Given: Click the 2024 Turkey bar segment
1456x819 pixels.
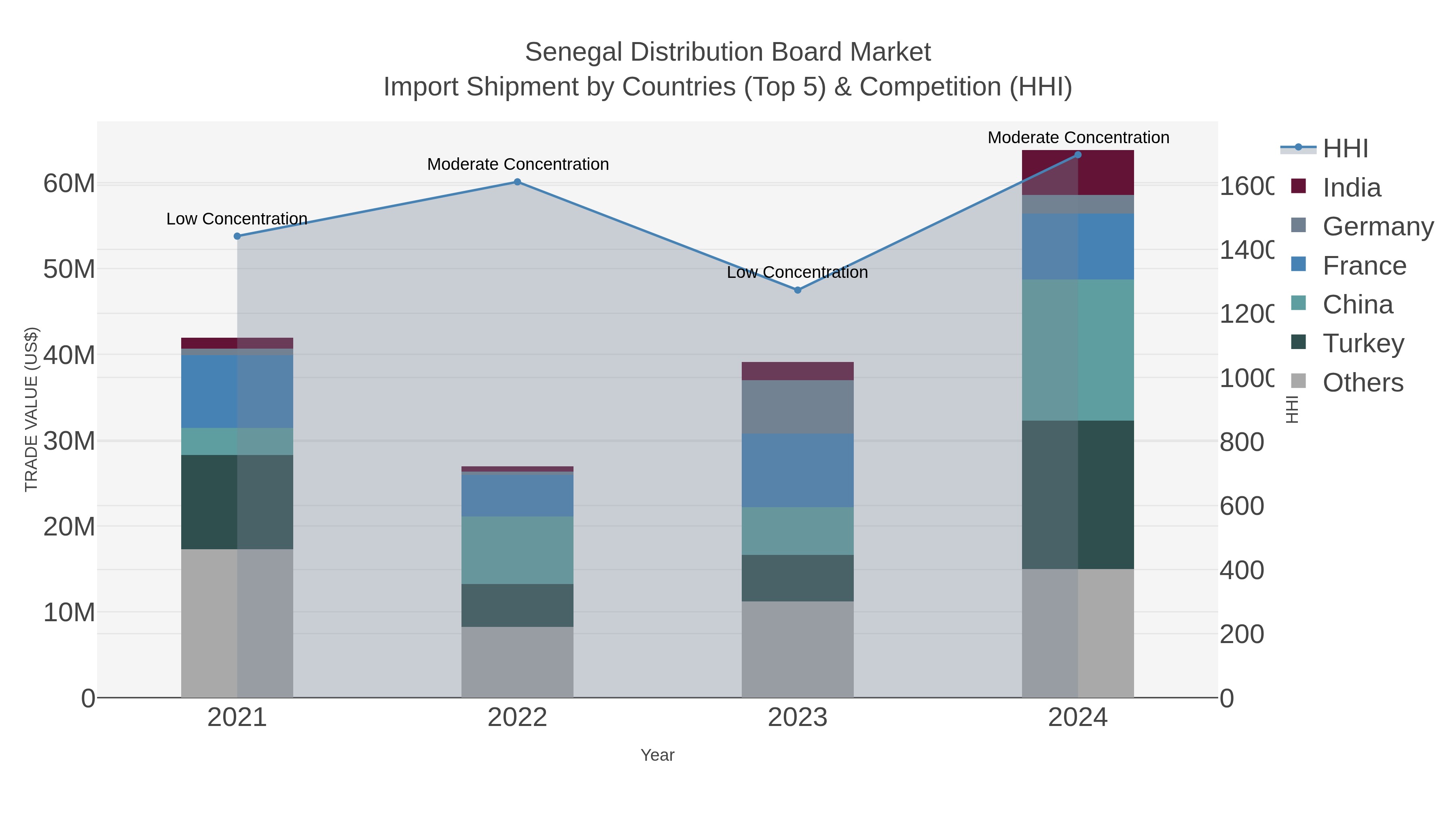Looking at the screenshot, I should click(1078, 495).
